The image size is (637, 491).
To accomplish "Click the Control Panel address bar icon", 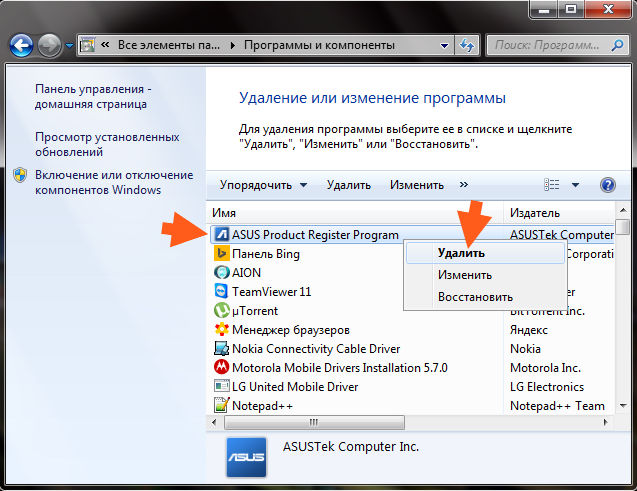I will (87, 45).
